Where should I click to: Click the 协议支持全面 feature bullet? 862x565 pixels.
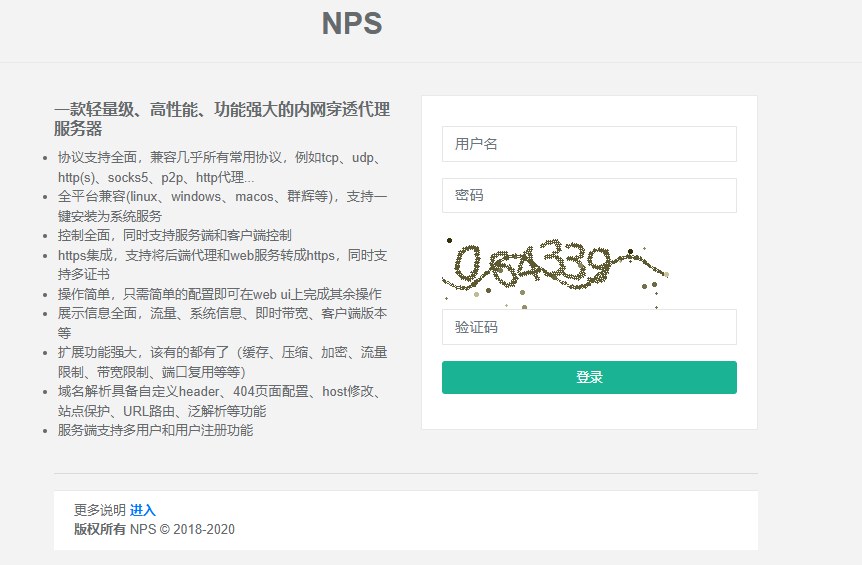[x=221, y=168]
